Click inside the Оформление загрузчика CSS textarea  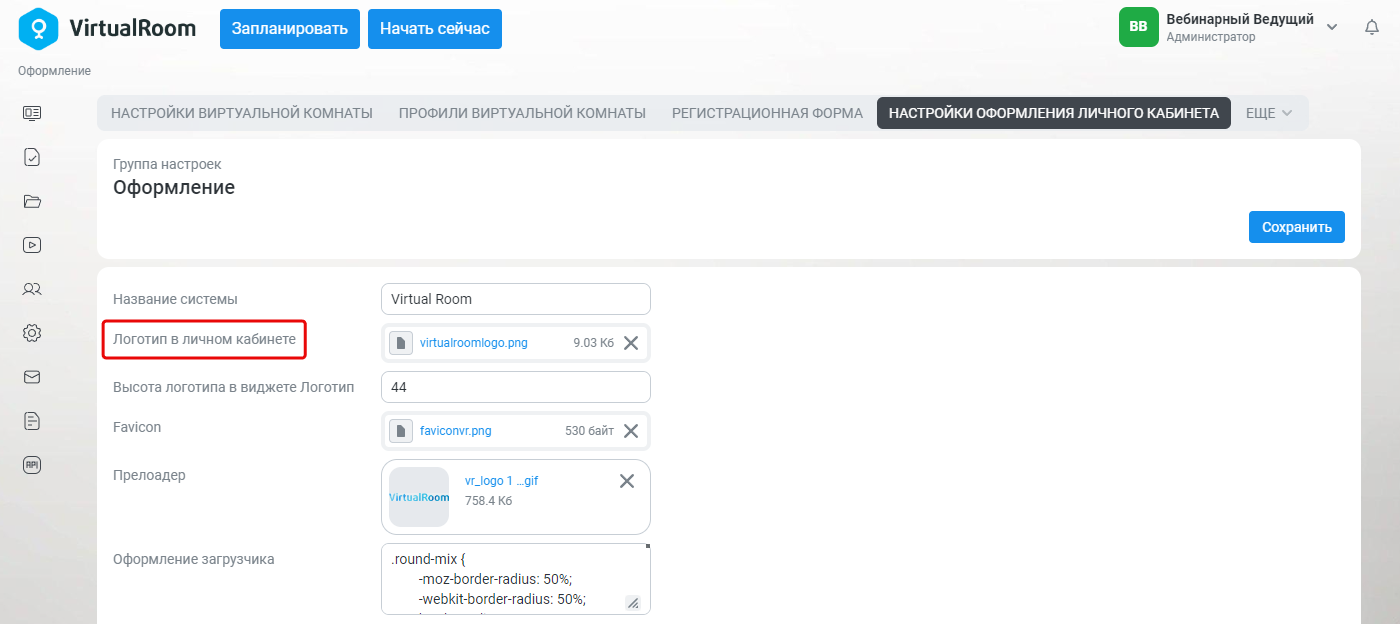point(516,579)
